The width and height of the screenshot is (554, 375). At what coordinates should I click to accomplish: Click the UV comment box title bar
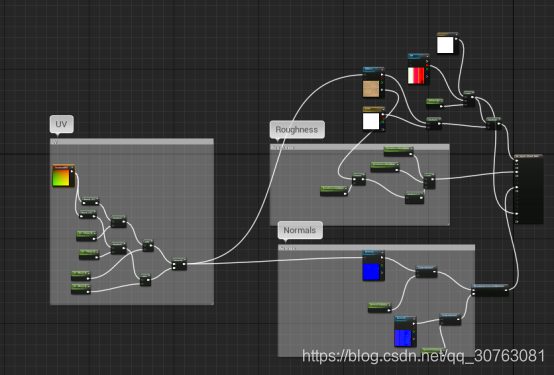(x=132, y=142)
